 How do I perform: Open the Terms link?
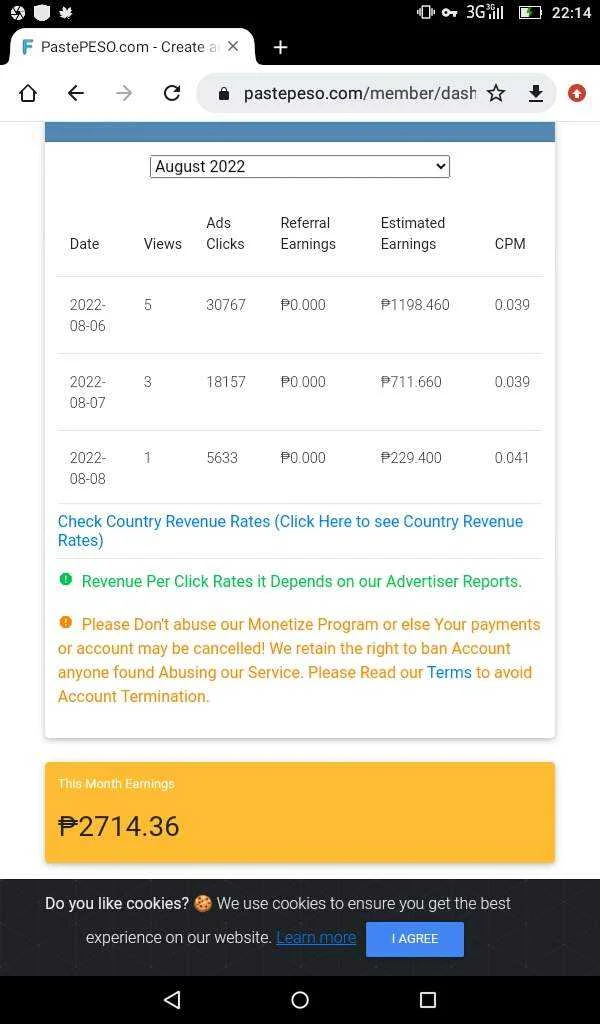point(449,672)
